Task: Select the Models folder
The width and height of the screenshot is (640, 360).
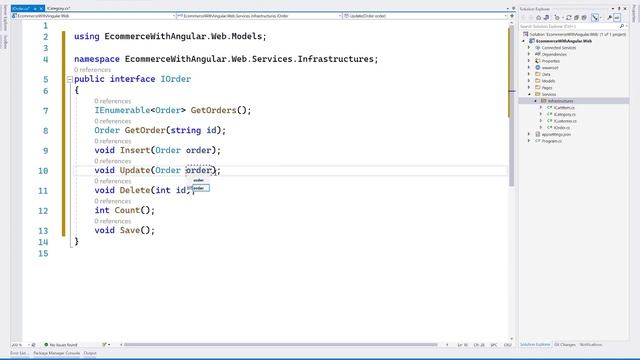Action: point(545,81)
